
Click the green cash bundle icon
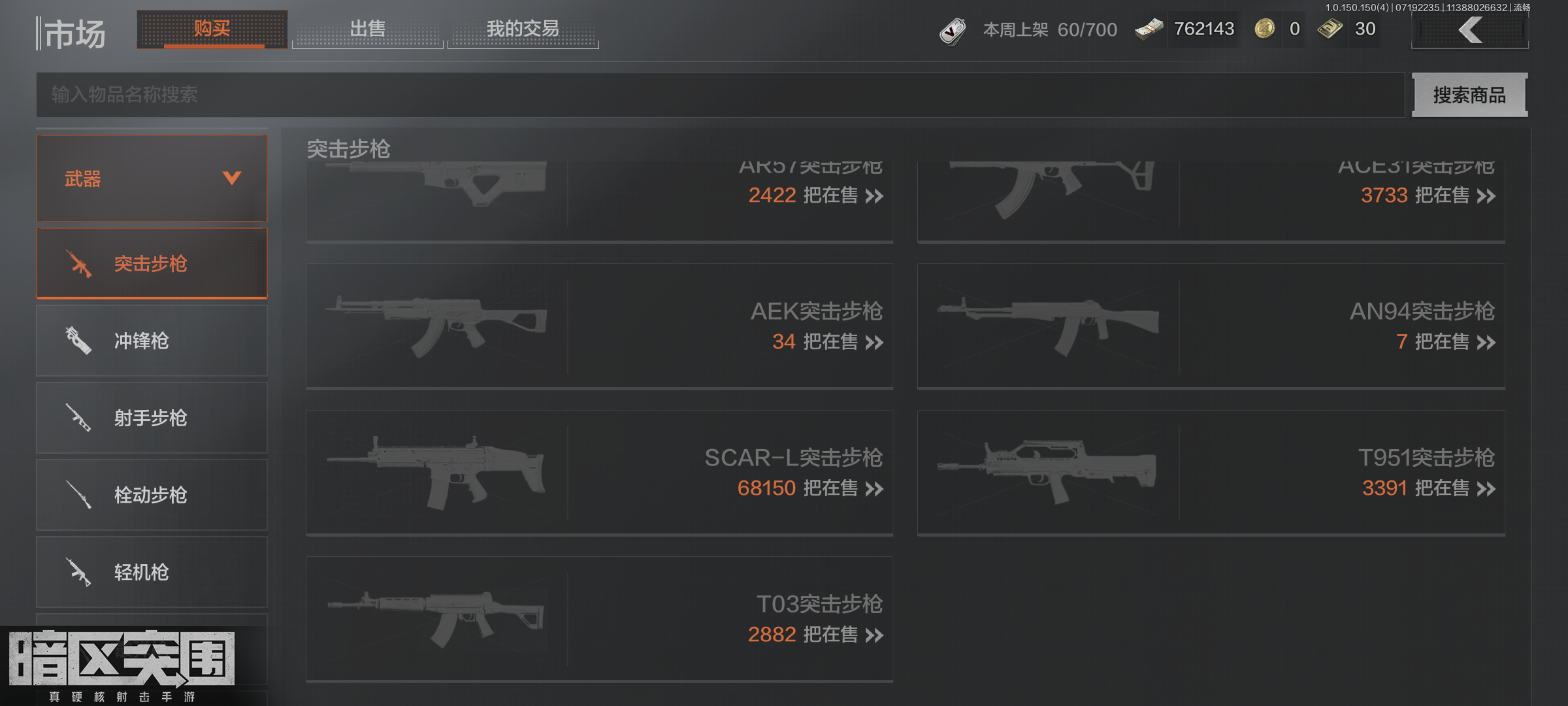click(x=1330, y=29)
